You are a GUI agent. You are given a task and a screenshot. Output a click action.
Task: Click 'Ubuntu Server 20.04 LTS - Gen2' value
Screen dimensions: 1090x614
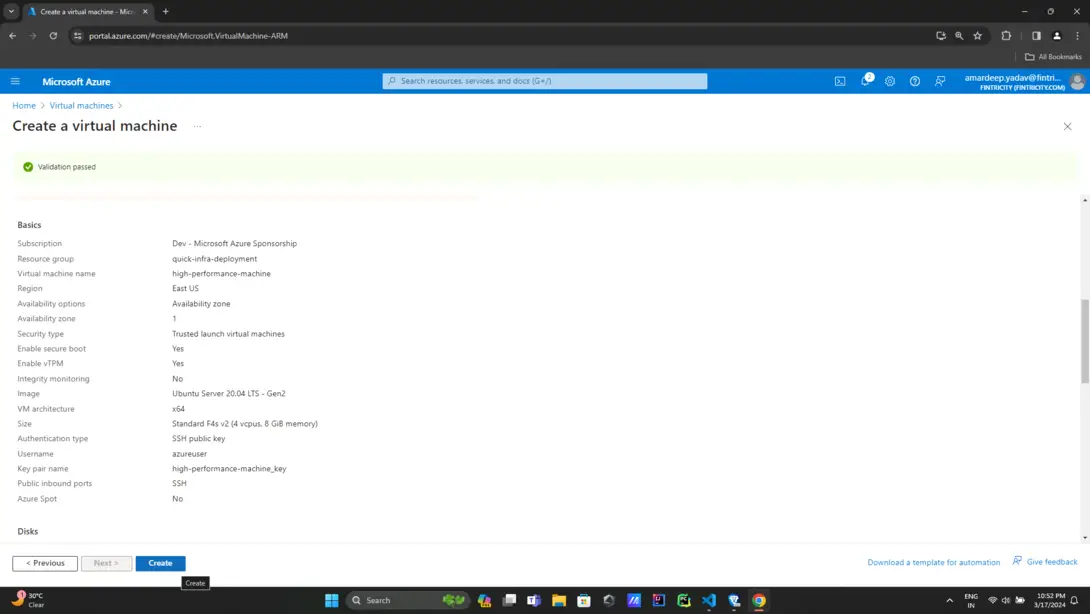[x=229, y=394]
